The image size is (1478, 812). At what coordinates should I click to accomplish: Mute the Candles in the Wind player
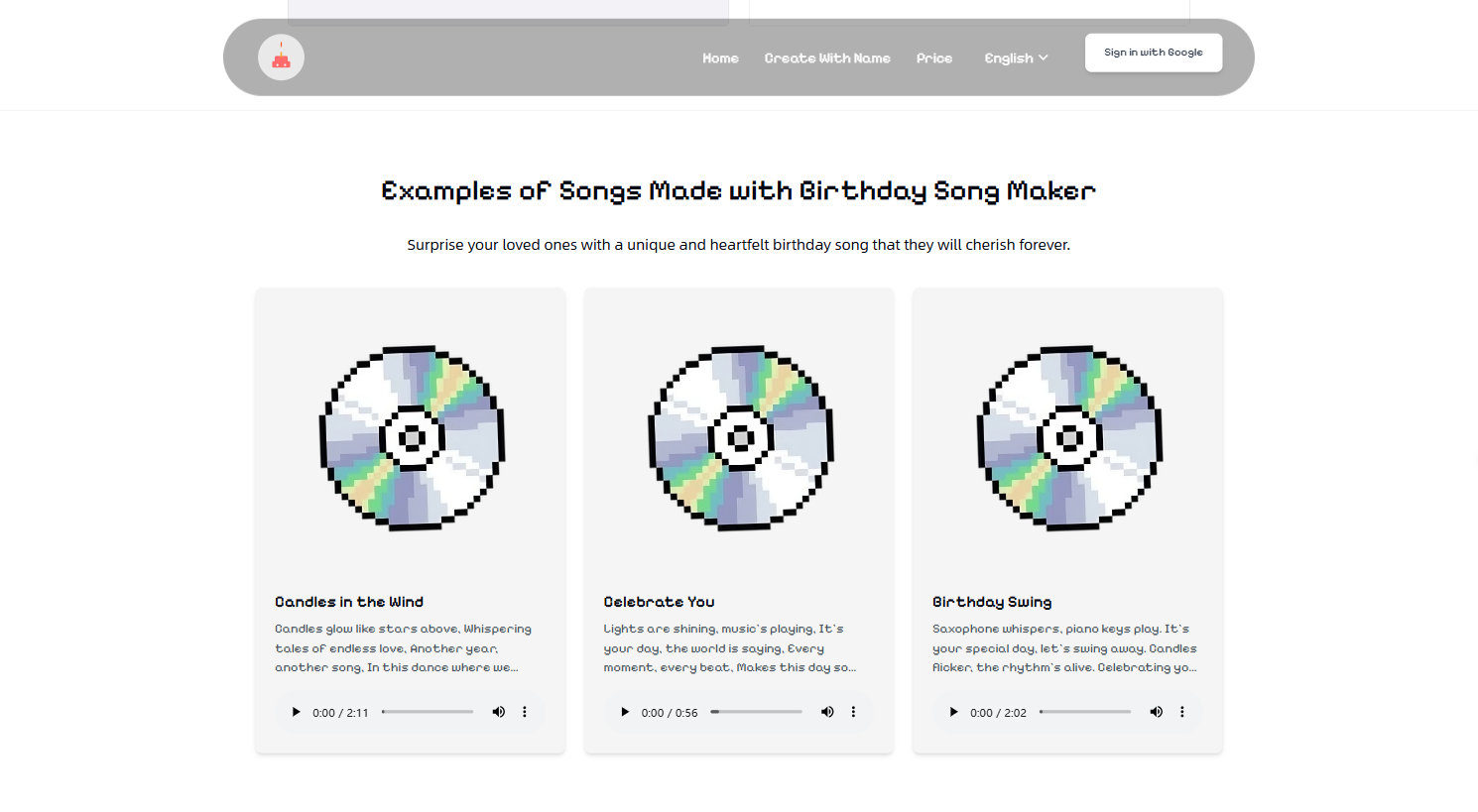click(499, 712)
